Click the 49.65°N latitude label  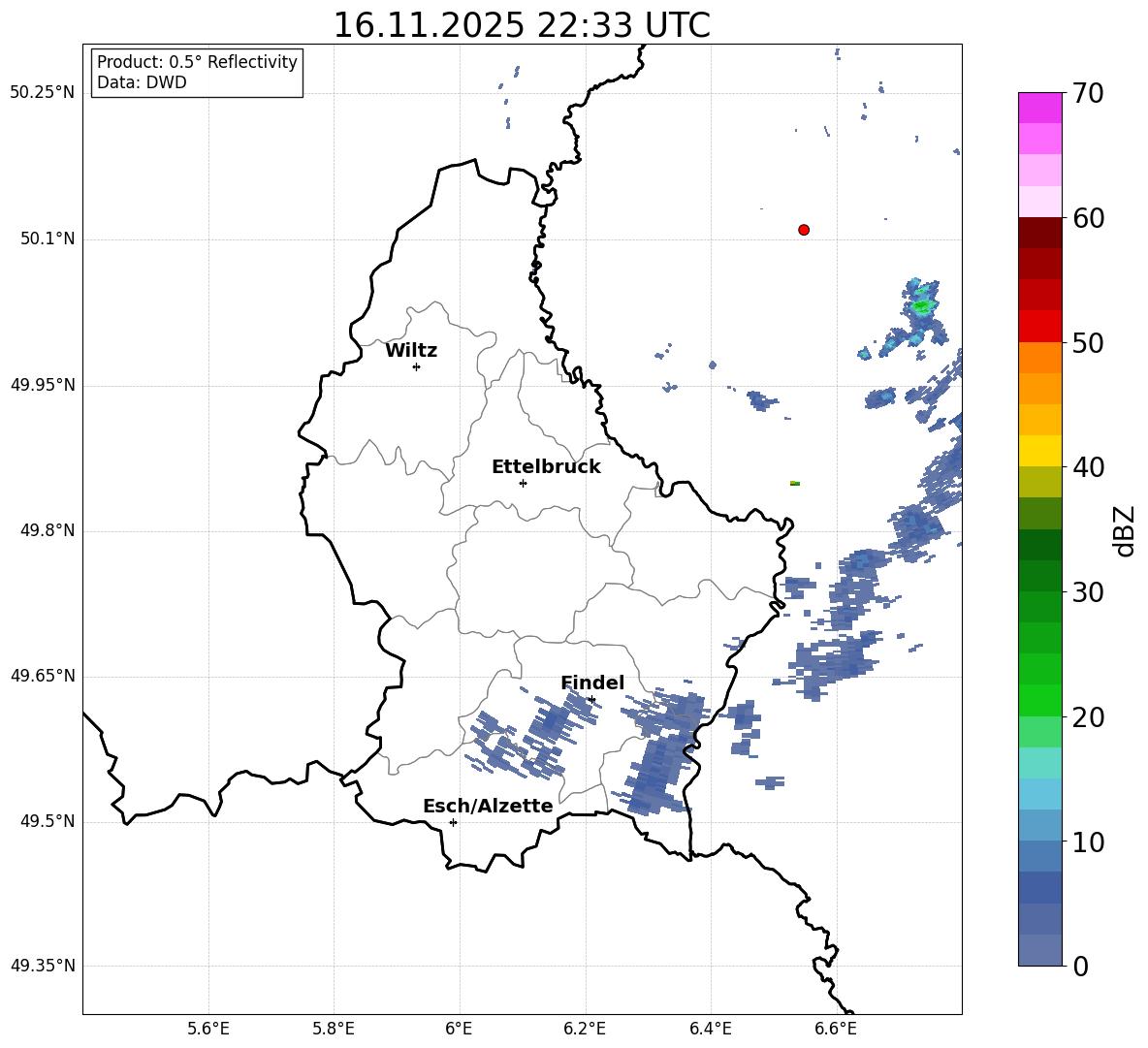[43, 675]
